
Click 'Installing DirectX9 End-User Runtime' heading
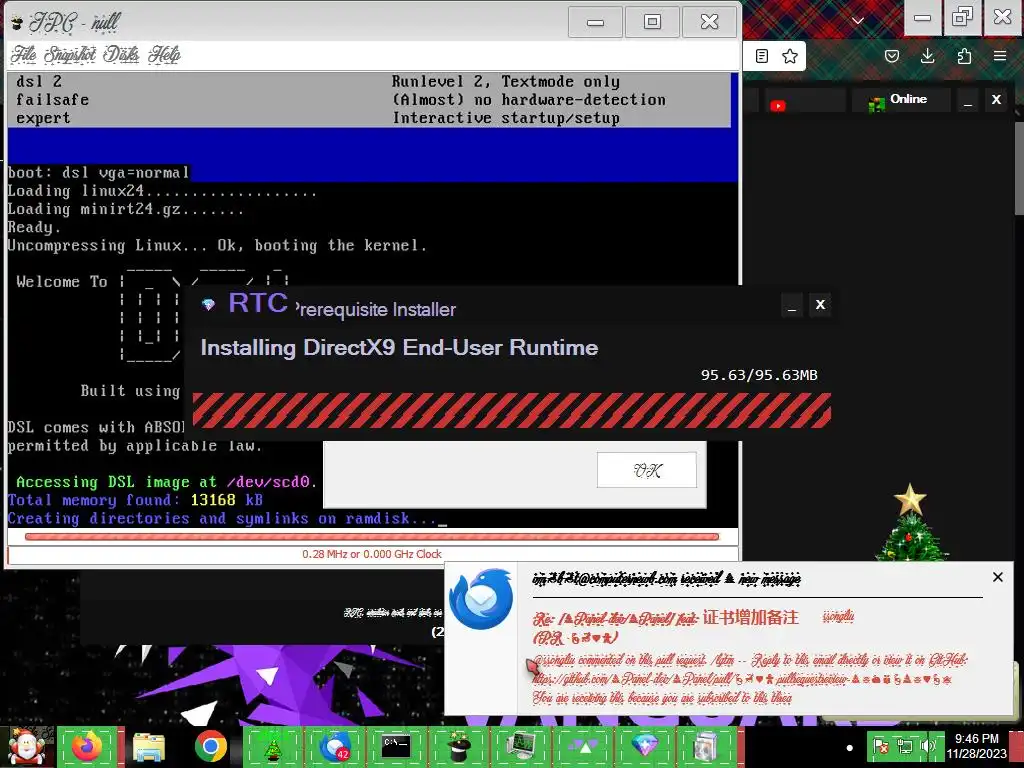[x=399, y=347]
